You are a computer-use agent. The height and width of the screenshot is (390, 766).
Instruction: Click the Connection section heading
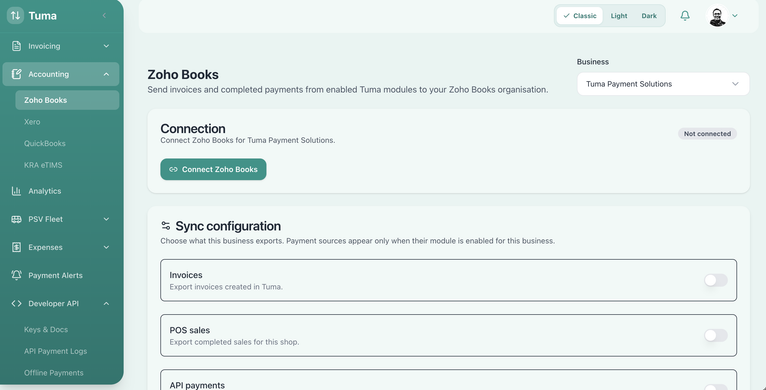coord(193,129)
